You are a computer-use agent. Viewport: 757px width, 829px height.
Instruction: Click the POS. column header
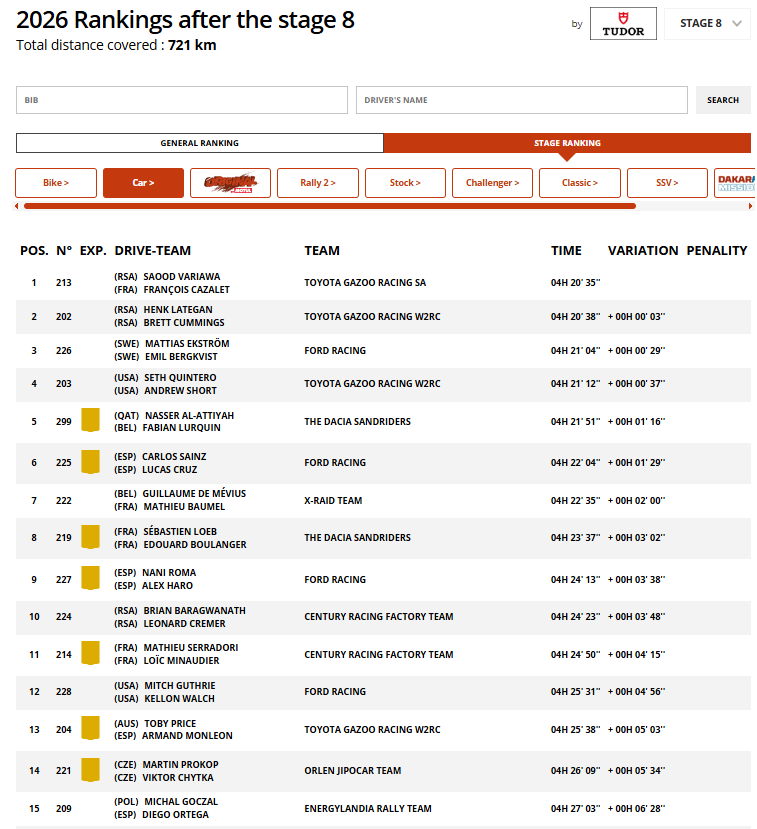pos(34,251)
